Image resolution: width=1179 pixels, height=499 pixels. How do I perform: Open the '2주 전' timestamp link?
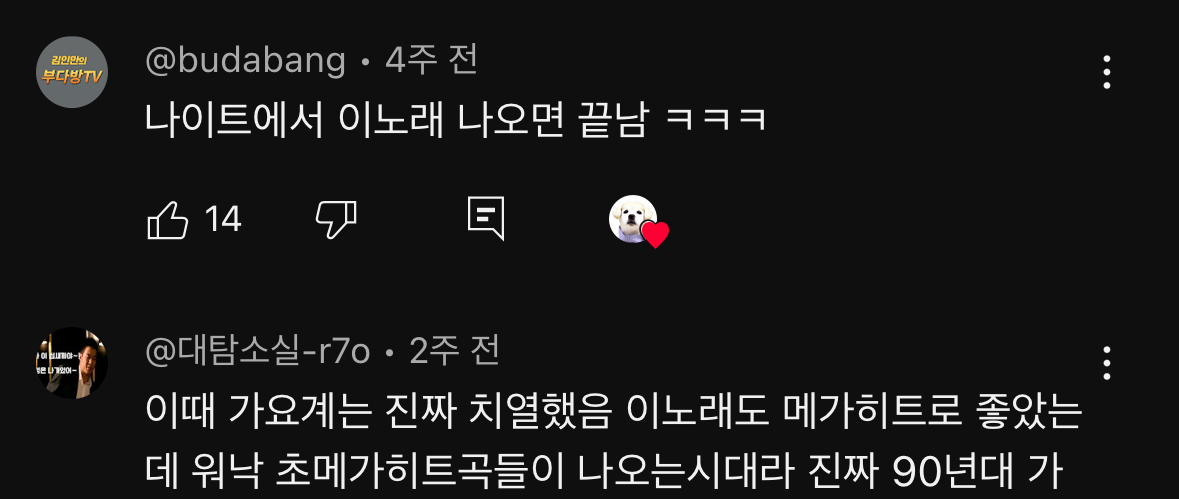coord(455,351)
